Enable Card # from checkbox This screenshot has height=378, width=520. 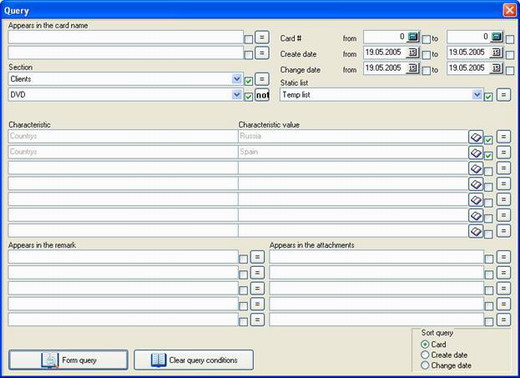426,39
